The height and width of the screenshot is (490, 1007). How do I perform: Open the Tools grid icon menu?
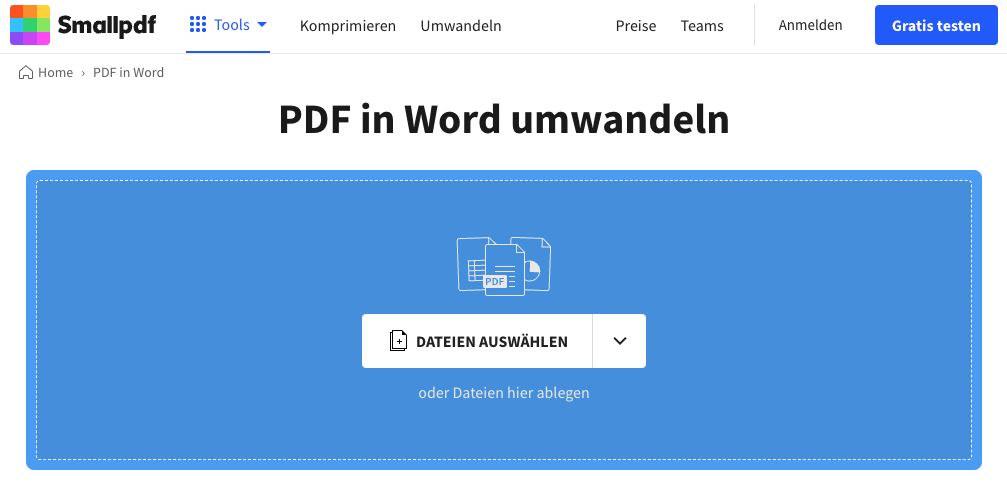point(198,25)
